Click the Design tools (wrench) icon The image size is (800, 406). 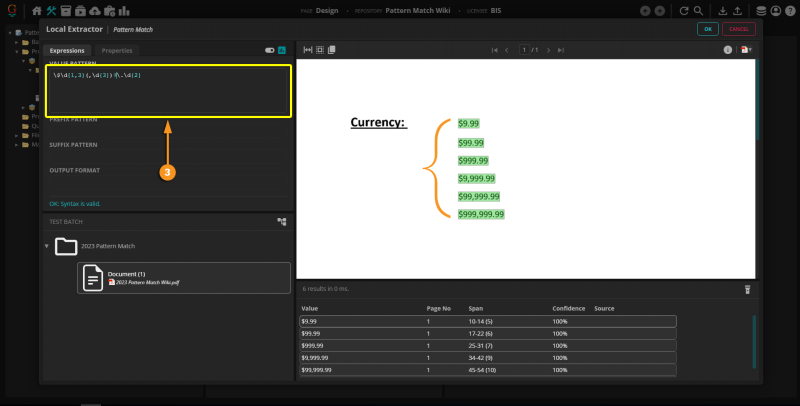tap(52, 11)
